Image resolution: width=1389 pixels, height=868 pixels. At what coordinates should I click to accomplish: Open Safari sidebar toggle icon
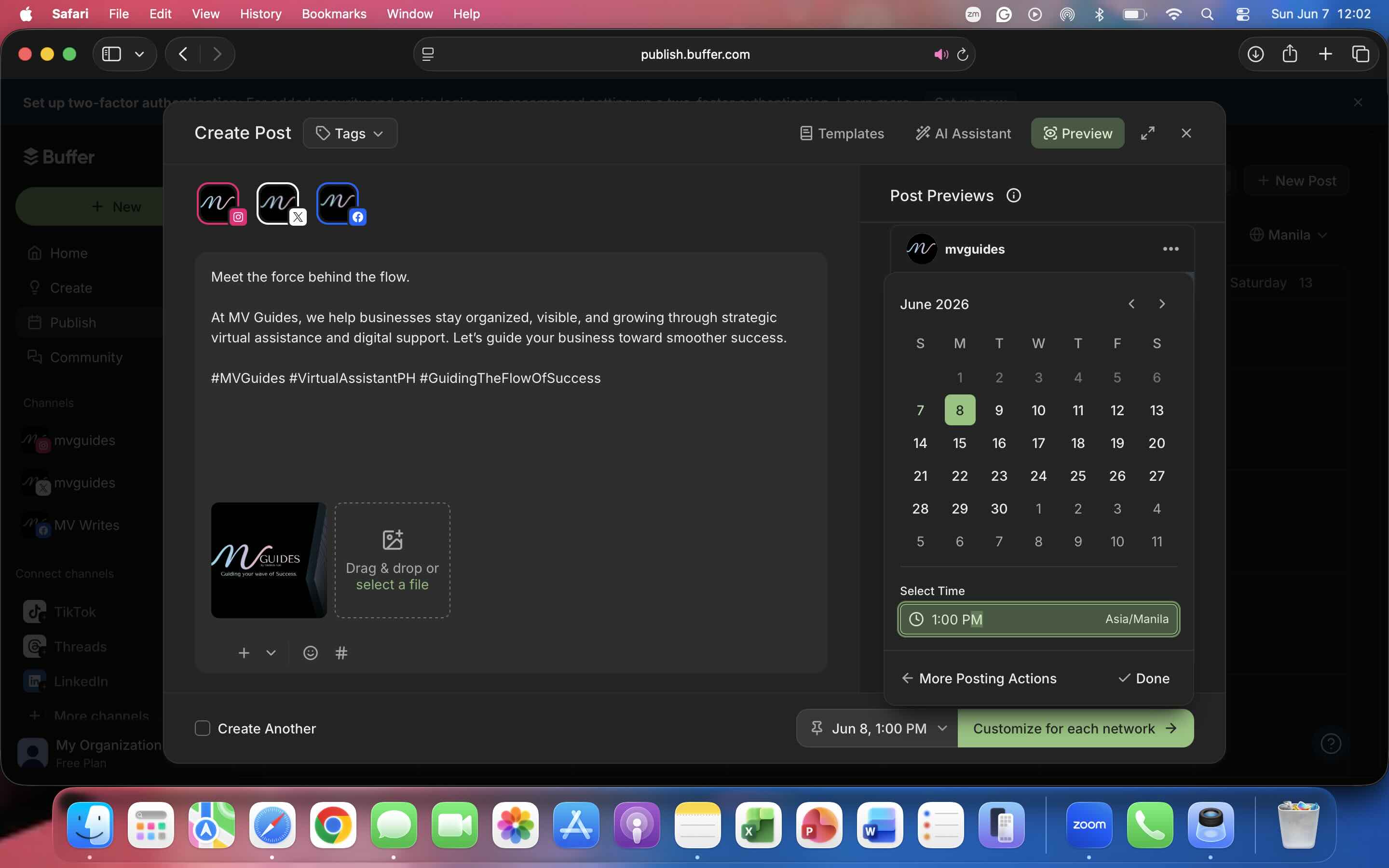(x=111, y=54)
